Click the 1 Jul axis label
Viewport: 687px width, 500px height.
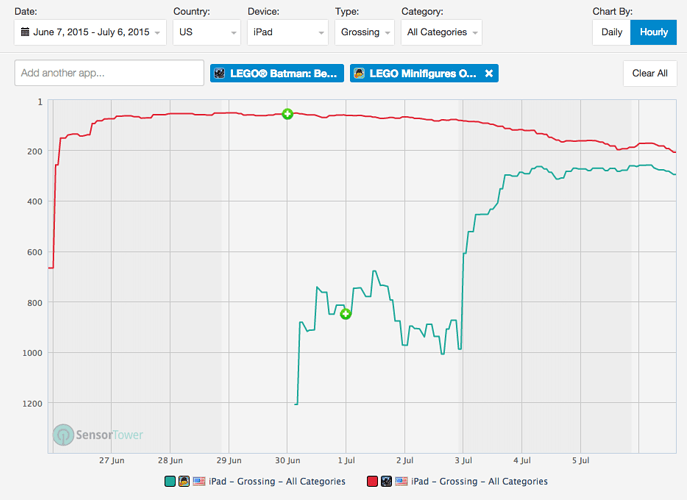click(x=346, y=461)
